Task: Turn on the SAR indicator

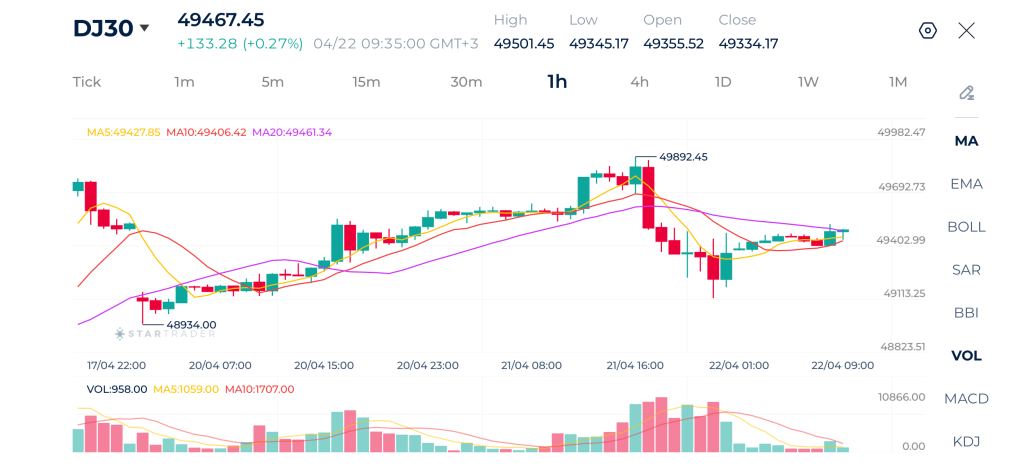Action: click(966, 270)
